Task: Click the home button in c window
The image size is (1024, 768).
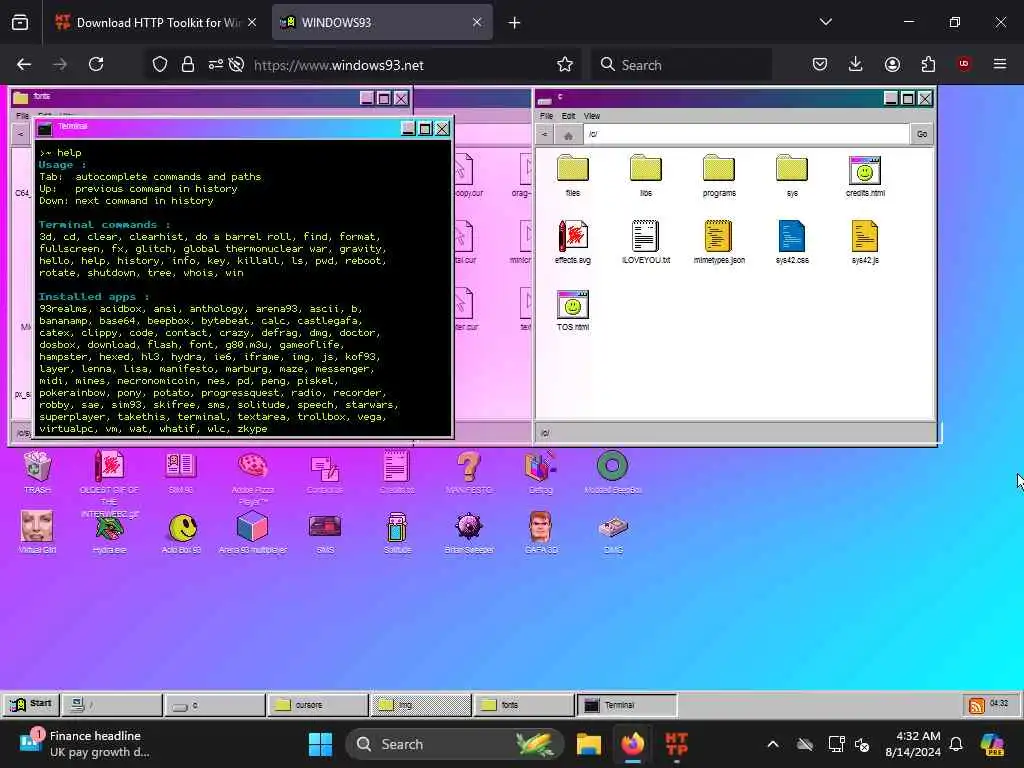Action: 568,135
